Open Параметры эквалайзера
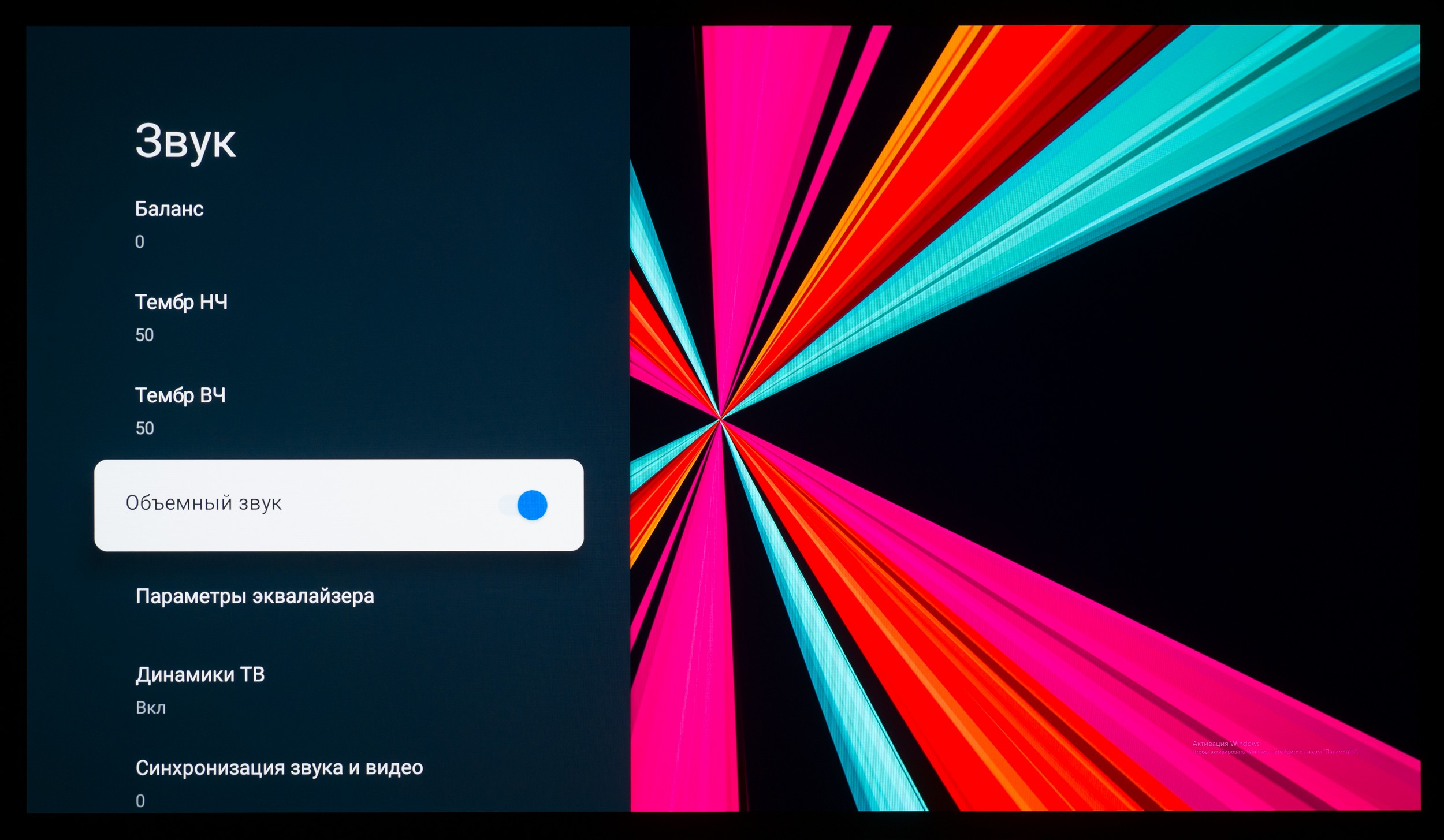 click(x=255, y=596)
